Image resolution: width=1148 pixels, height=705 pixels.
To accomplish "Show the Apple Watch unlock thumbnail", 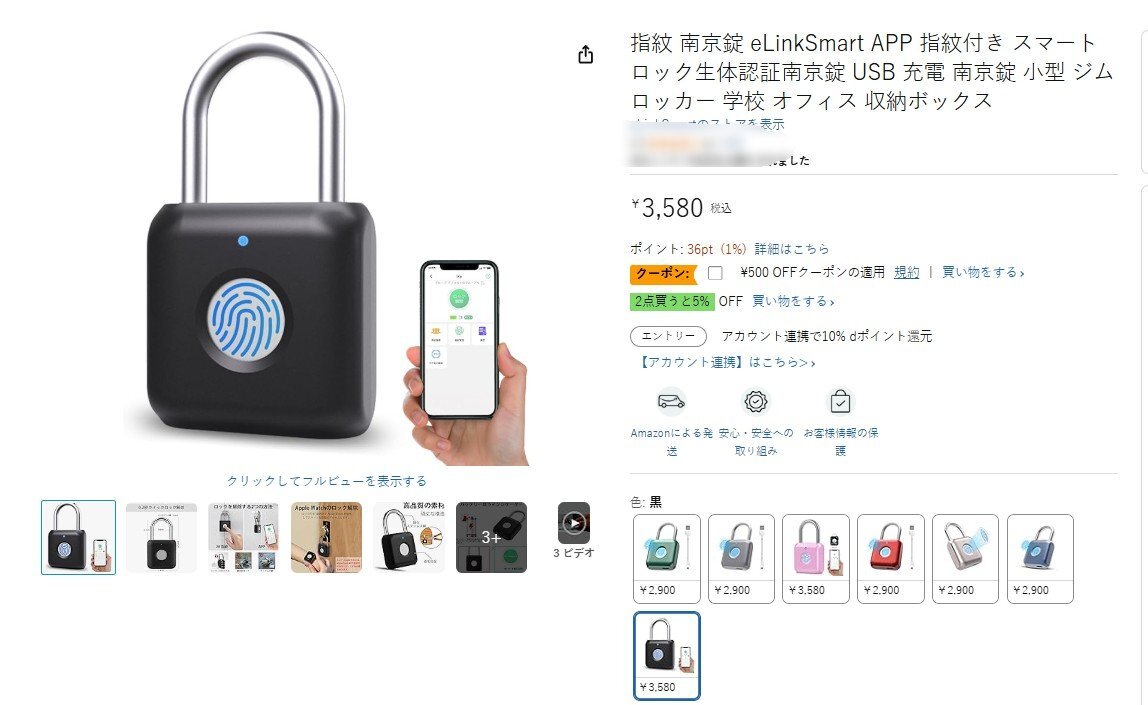I will 327,537.
